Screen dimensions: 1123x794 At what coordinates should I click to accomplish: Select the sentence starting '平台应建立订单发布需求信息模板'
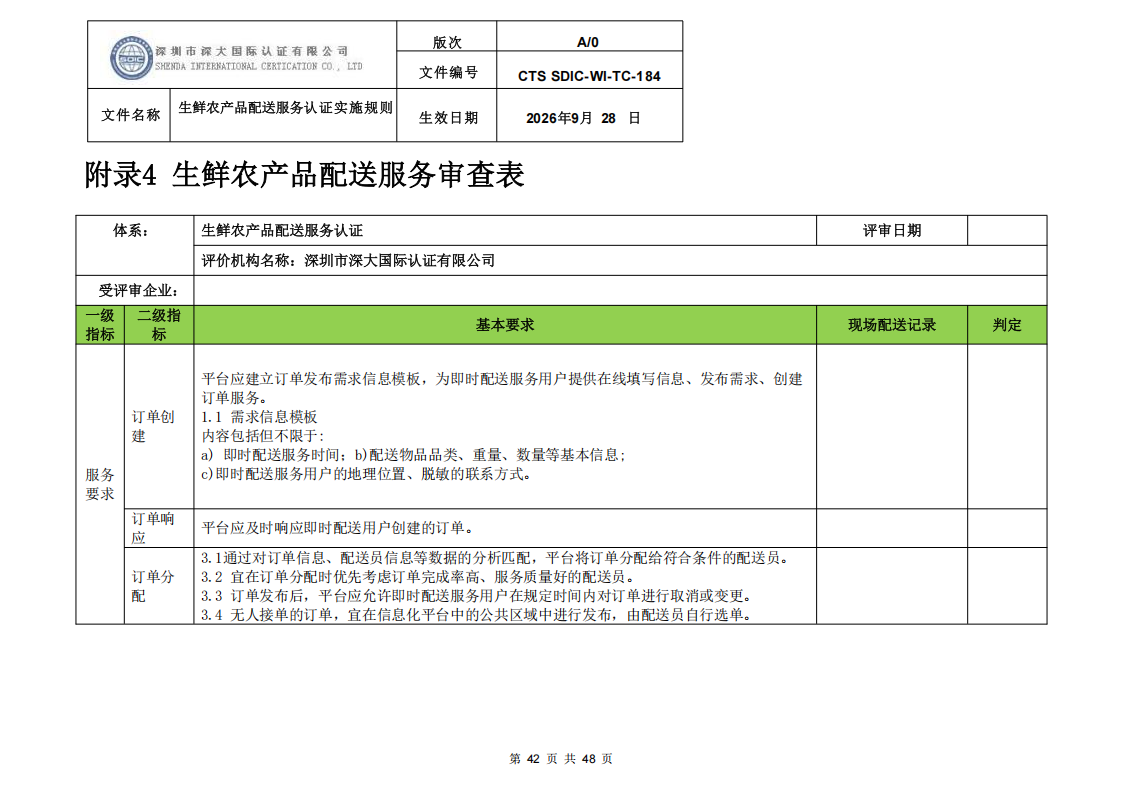[x=502, y=389]
